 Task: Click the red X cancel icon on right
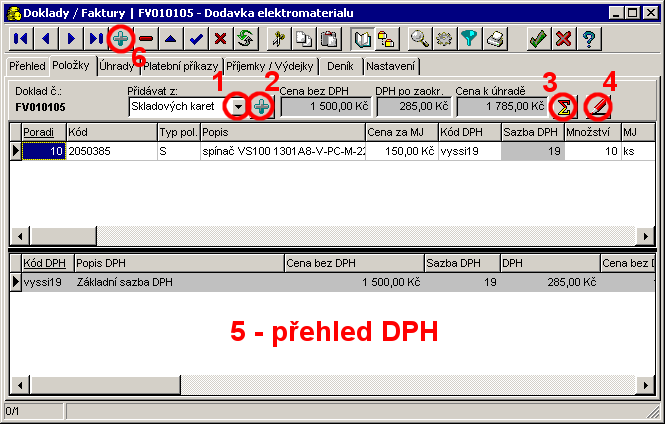tap(564, 39)
